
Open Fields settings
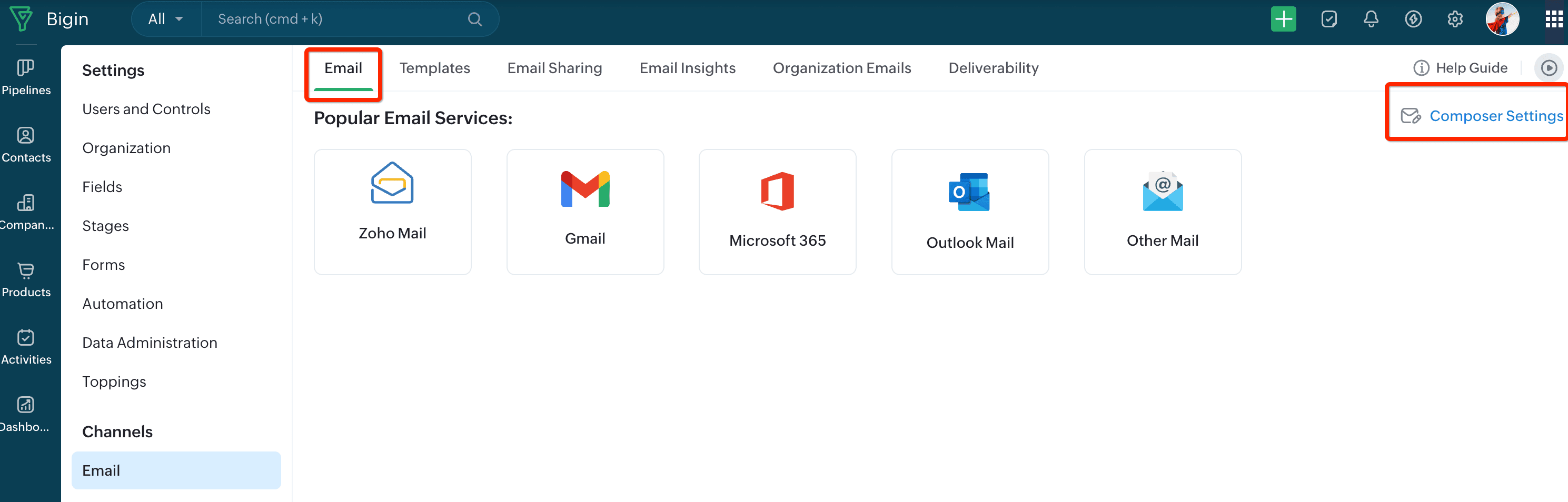coord(102,187)
